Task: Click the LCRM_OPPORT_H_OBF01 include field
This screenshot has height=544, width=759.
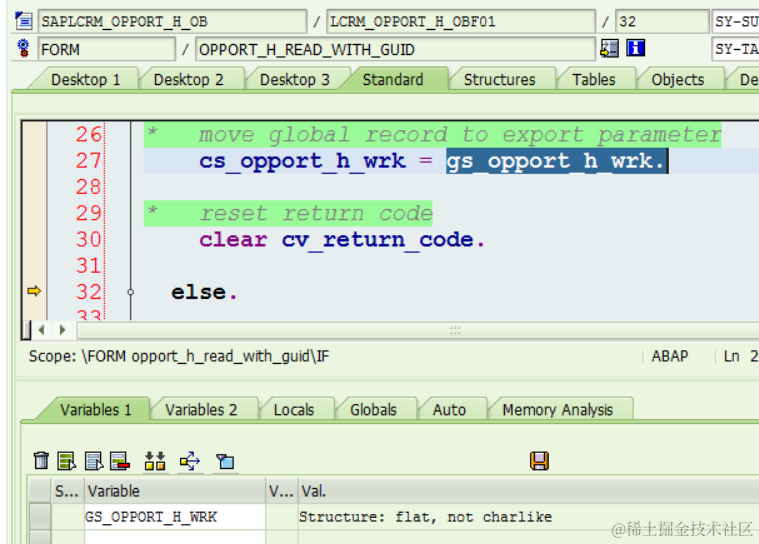Action: pos(461,21)
